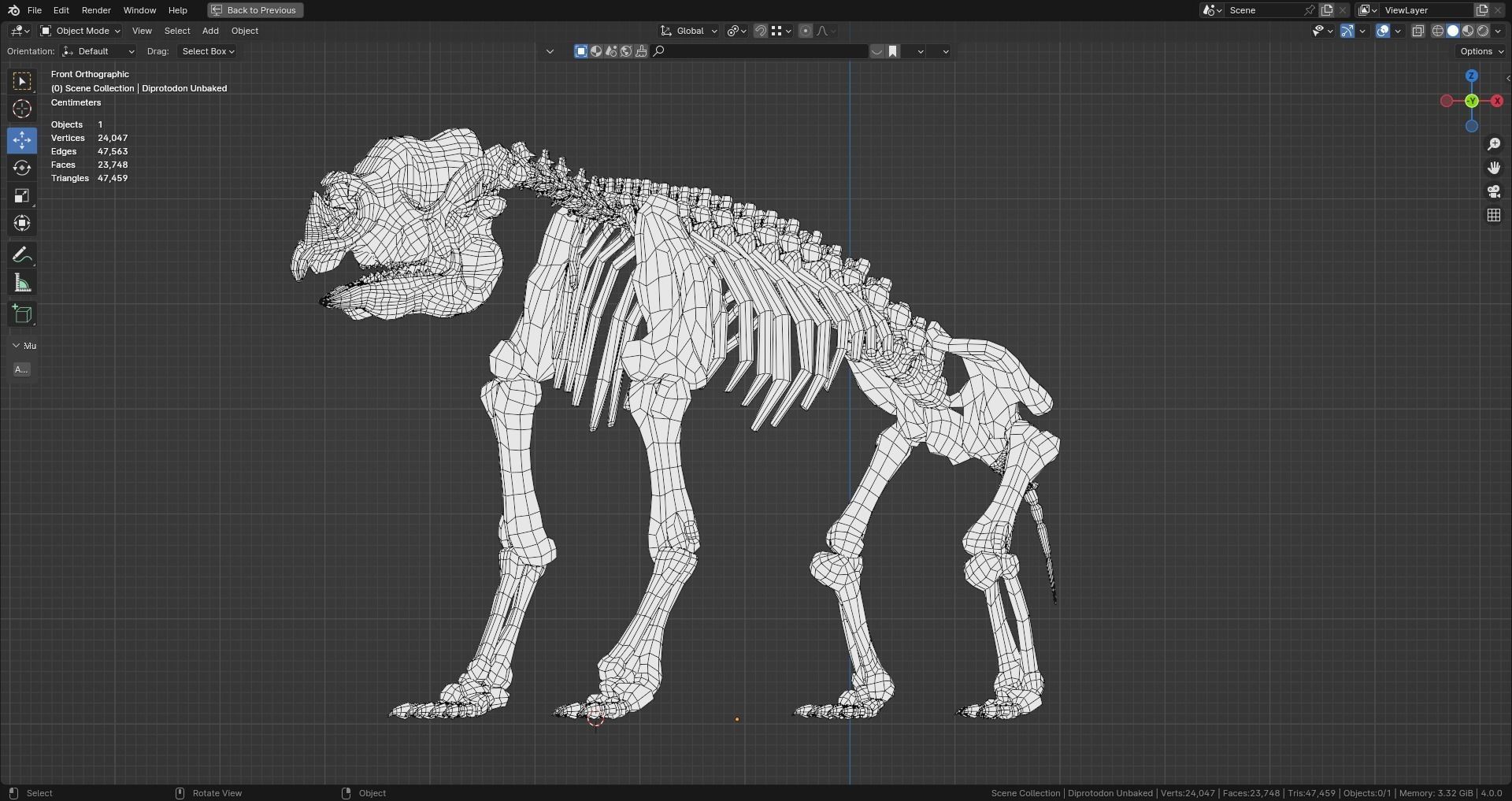The width and height of the screenshot is (1512, 801).
Task: Click the A... sidebar button
Action: [x=21, y=369]
